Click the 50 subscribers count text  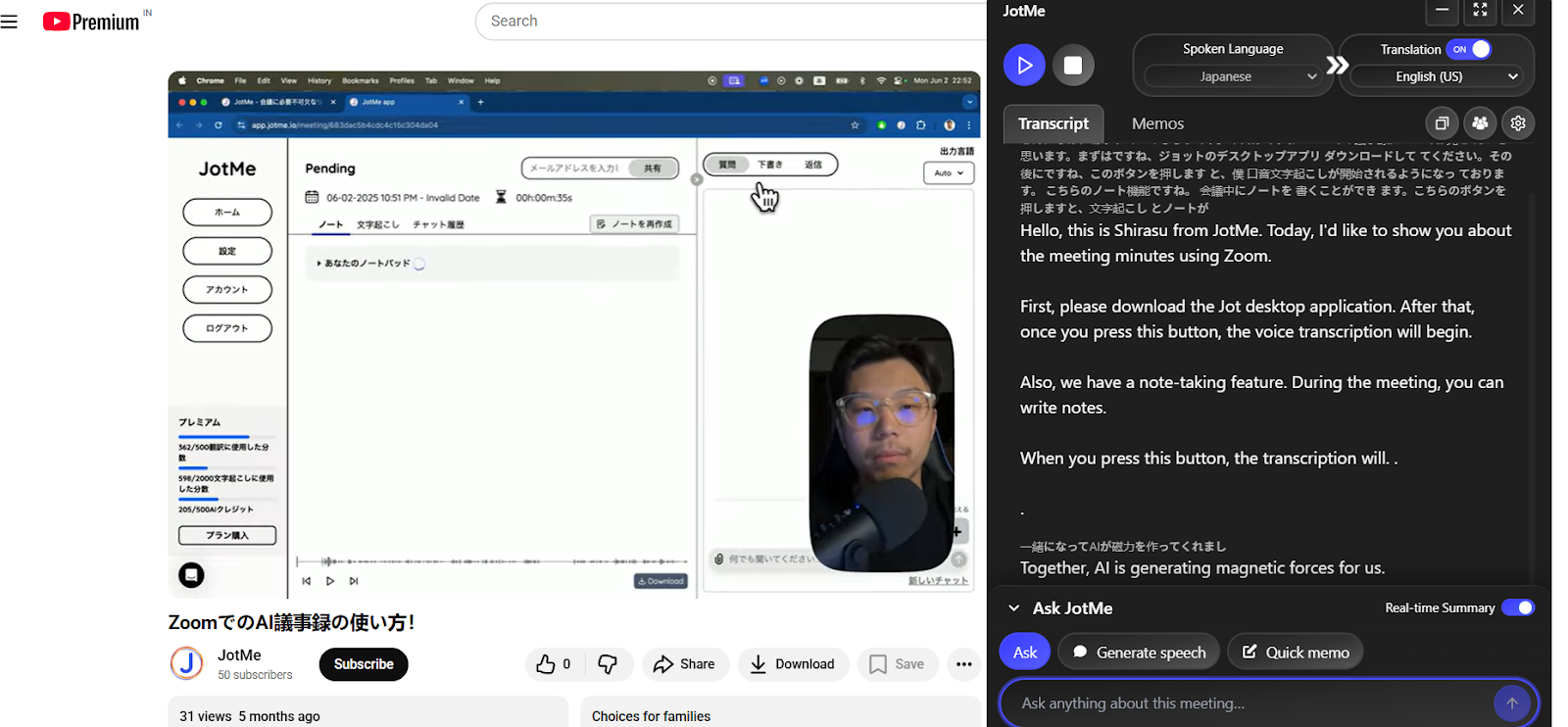pyautogui.click(x=255, y=675)
